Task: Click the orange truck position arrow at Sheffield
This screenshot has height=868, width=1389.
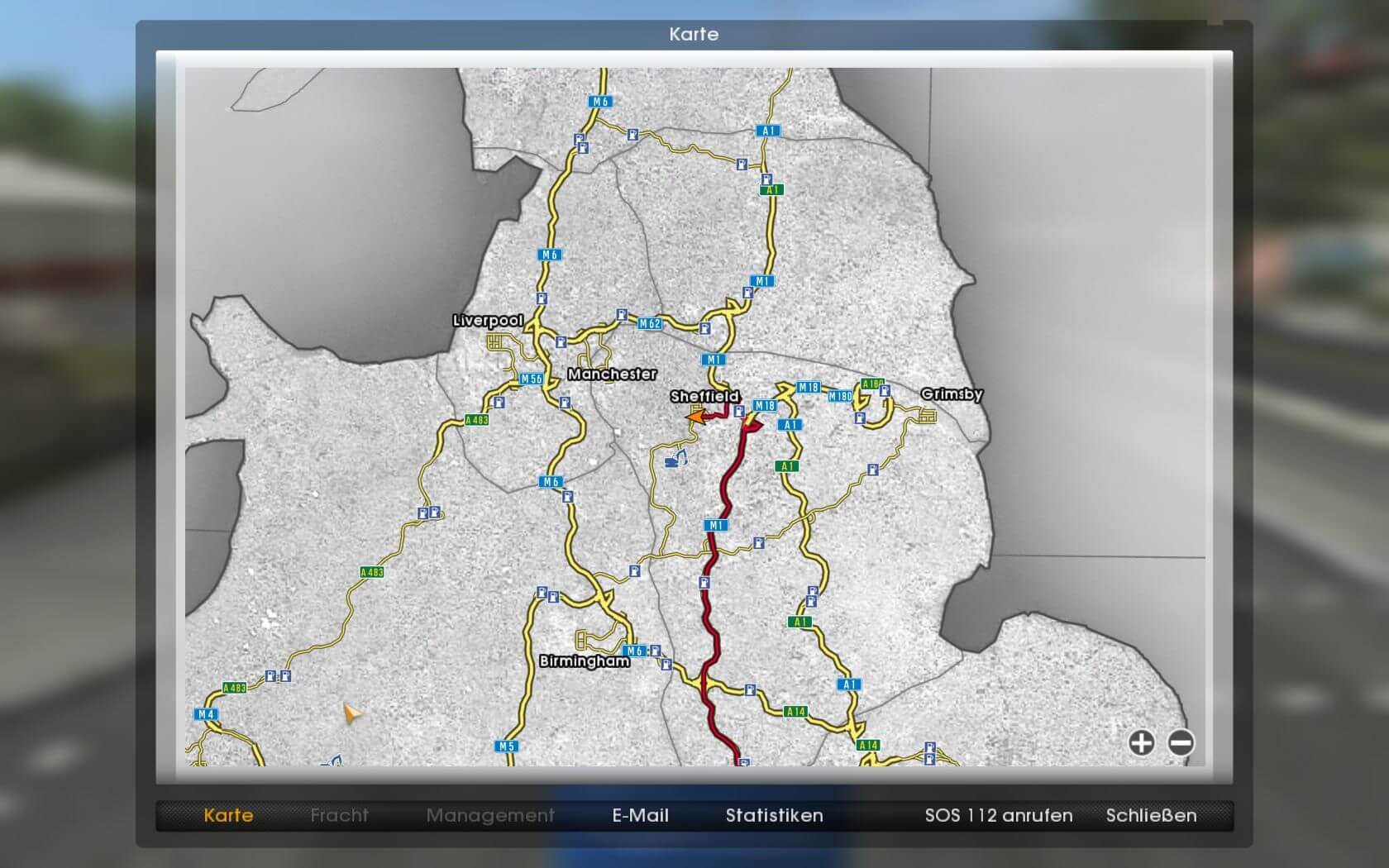Action: click(x=697, y=417)
